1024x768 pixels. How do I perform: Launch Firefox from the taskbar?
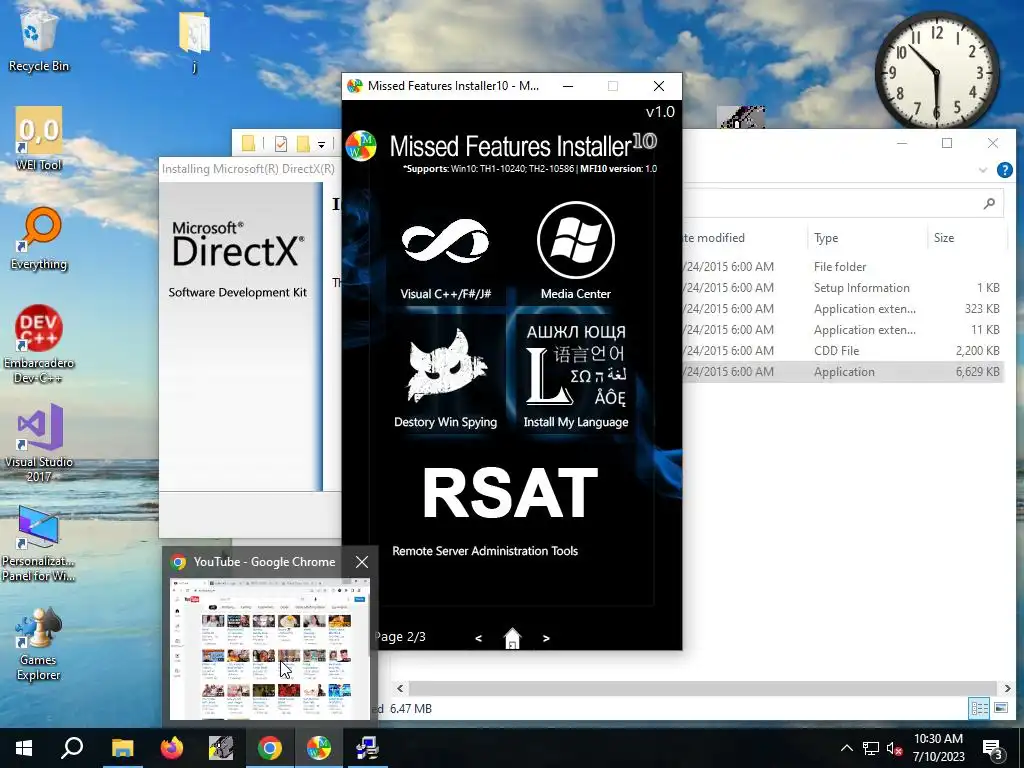[x=172, y=748]
